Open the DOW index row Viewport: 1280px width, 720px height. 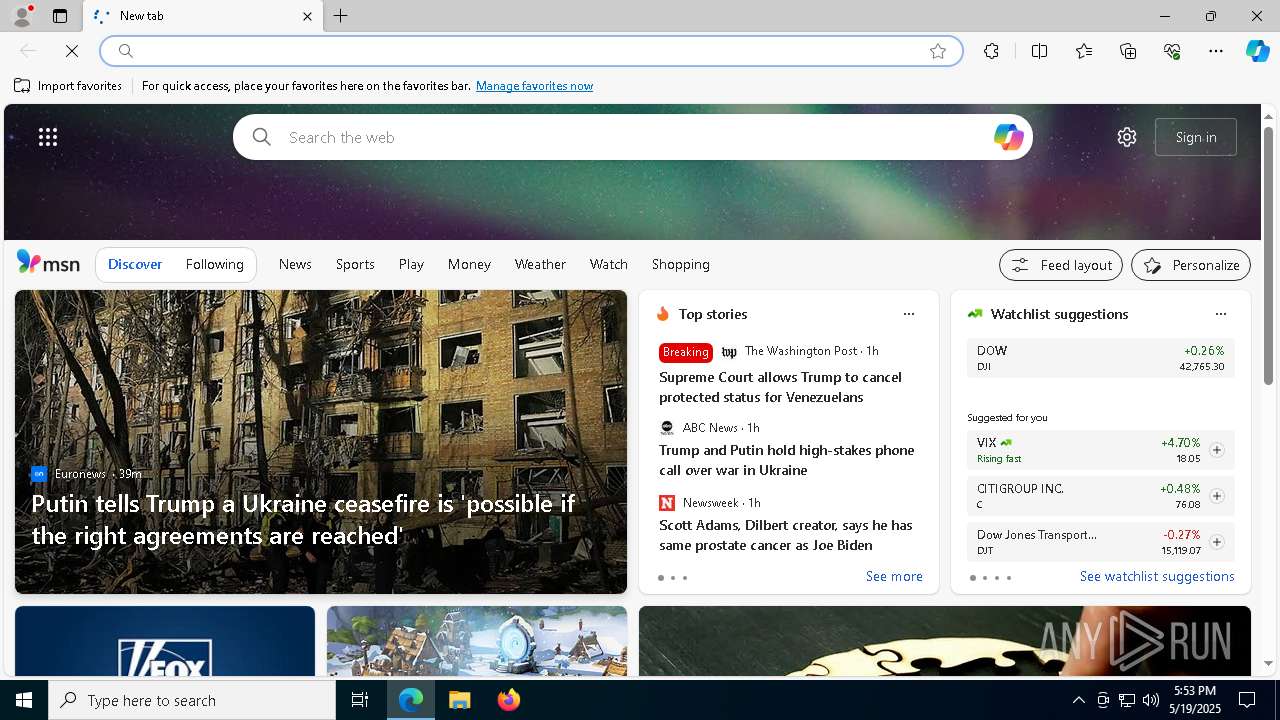click(x=1100, y=358)
